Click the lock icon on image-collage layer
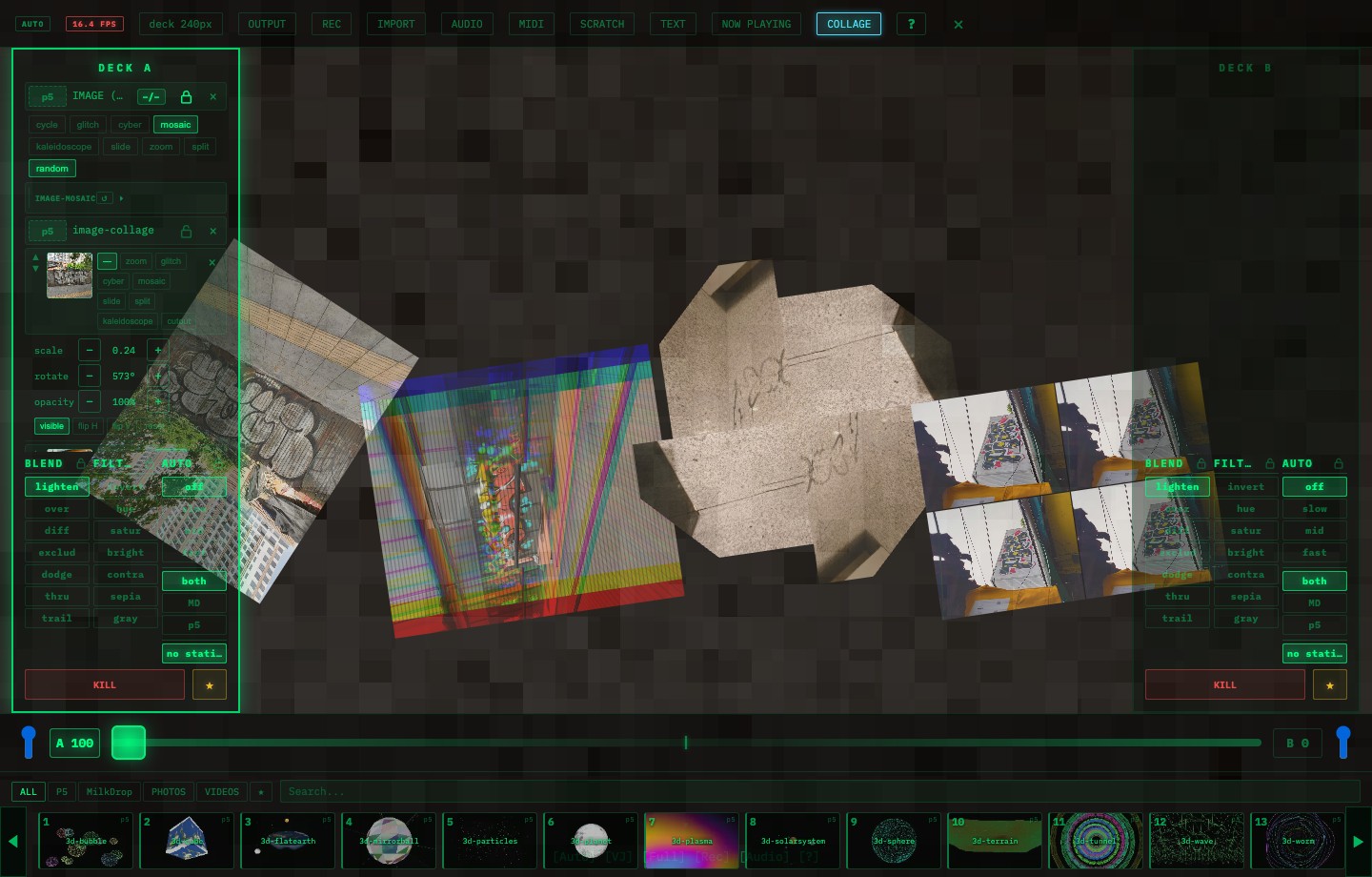1372x877 pixels. 186,231
